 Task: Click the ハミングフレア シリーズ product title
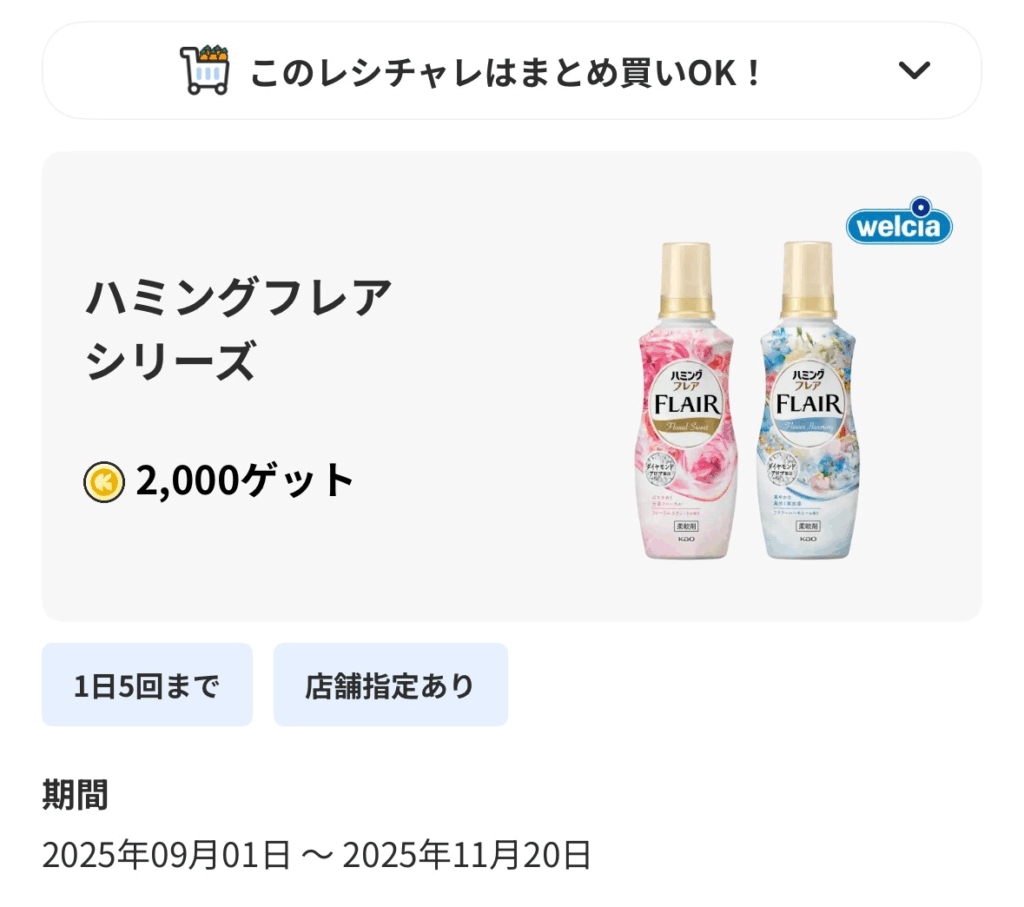pos(238,330)
